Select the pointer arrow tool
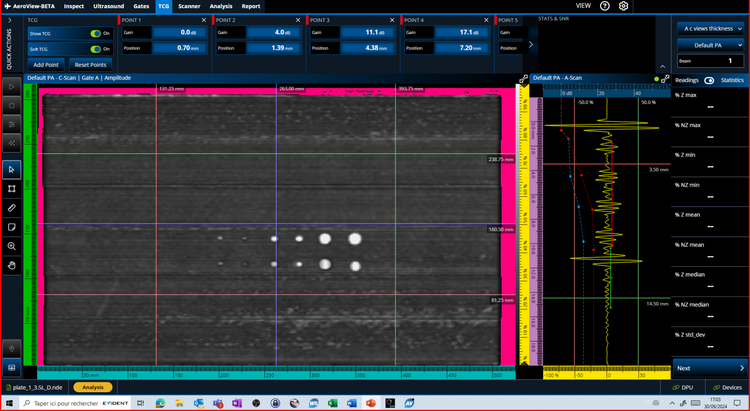 [x=11, y=169]
